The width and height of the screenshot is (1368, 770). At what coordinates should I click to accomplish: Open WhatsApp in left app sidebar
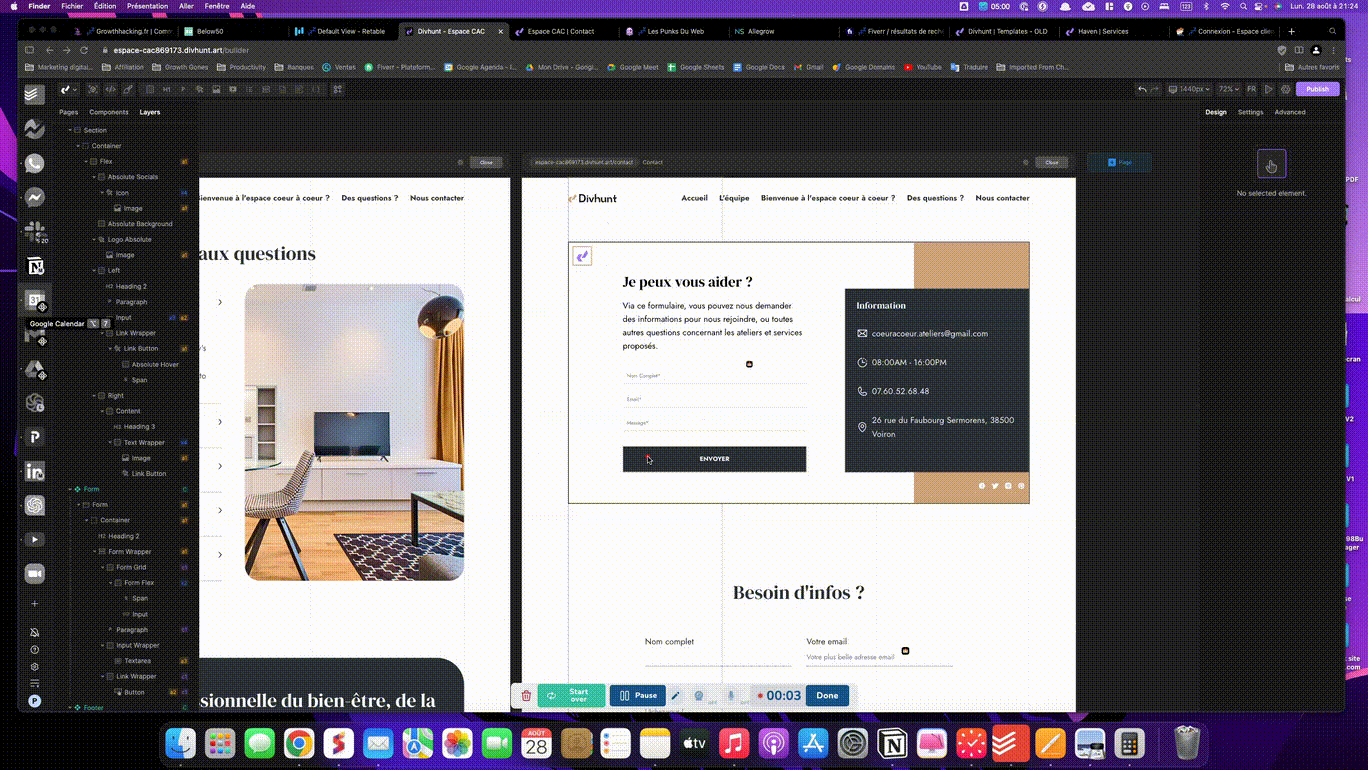tap(35, 163)
